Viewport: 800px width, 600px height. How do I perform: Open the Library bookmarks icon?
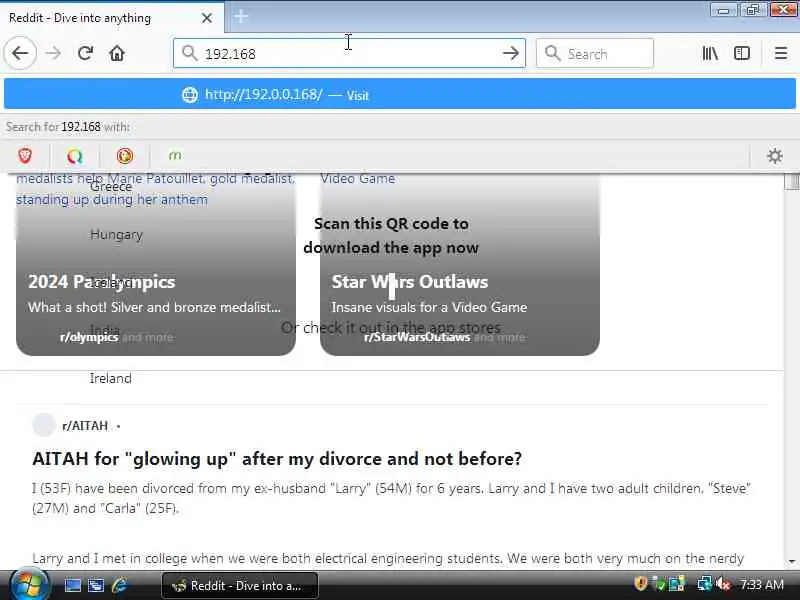pyautogui.click(x=710, y=53)
